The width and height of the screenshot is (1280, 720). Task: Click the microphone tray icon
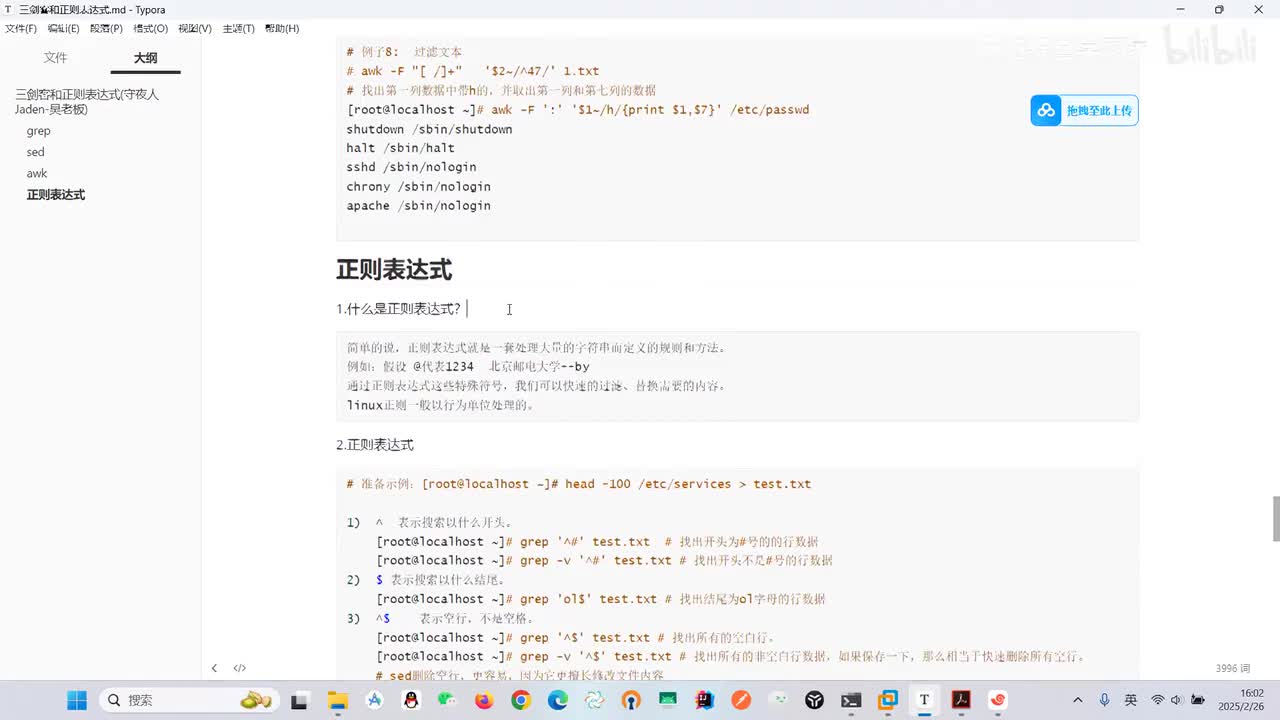(x=1104, y=700)
